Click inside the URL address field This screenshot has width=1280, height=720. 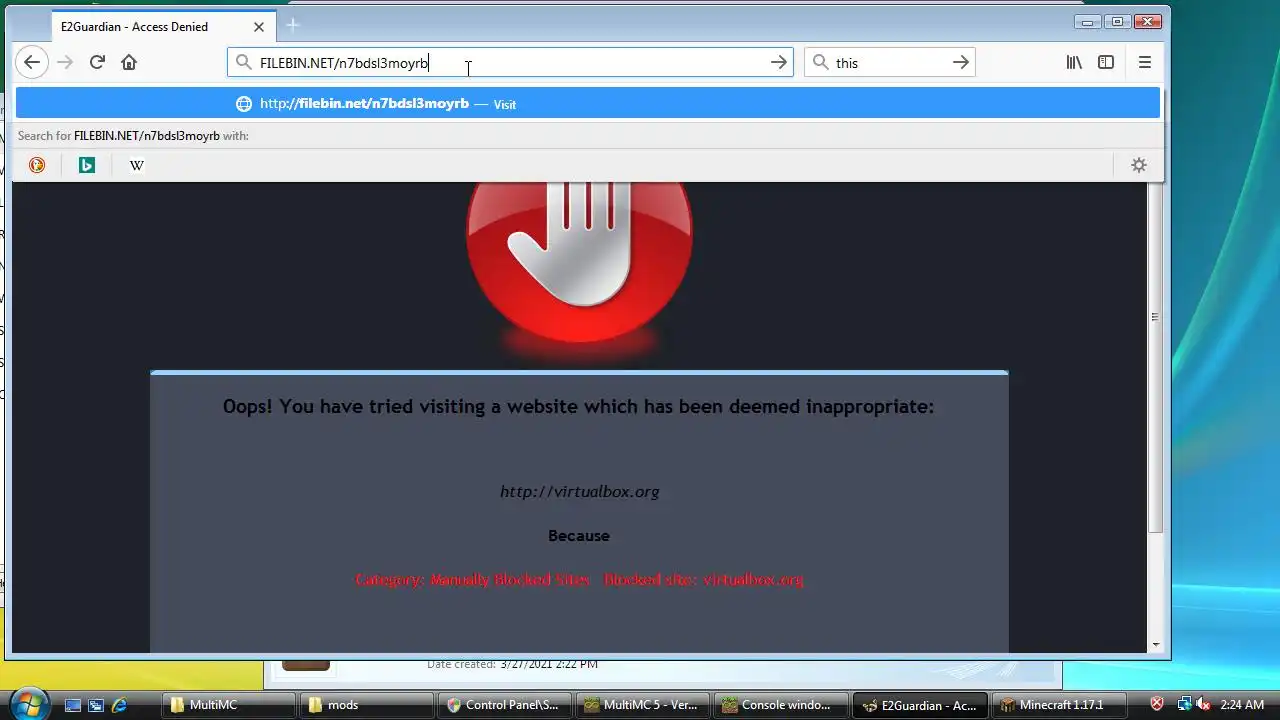click(x=510, y=62)
